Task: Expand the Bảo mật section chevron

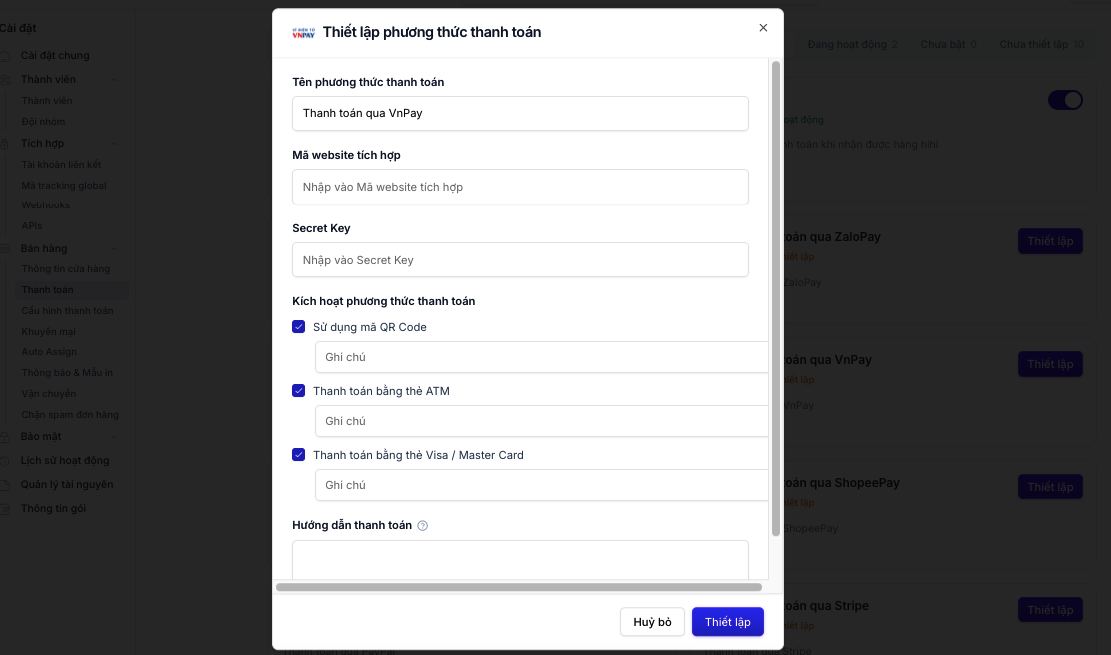Action: (114, 437)
